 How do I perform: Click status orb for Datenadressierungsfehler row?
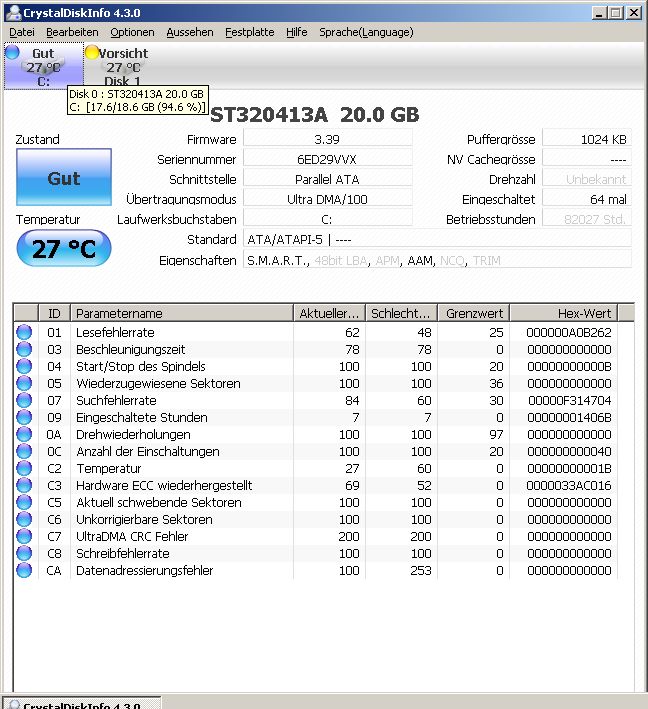[x=24, y=570]
